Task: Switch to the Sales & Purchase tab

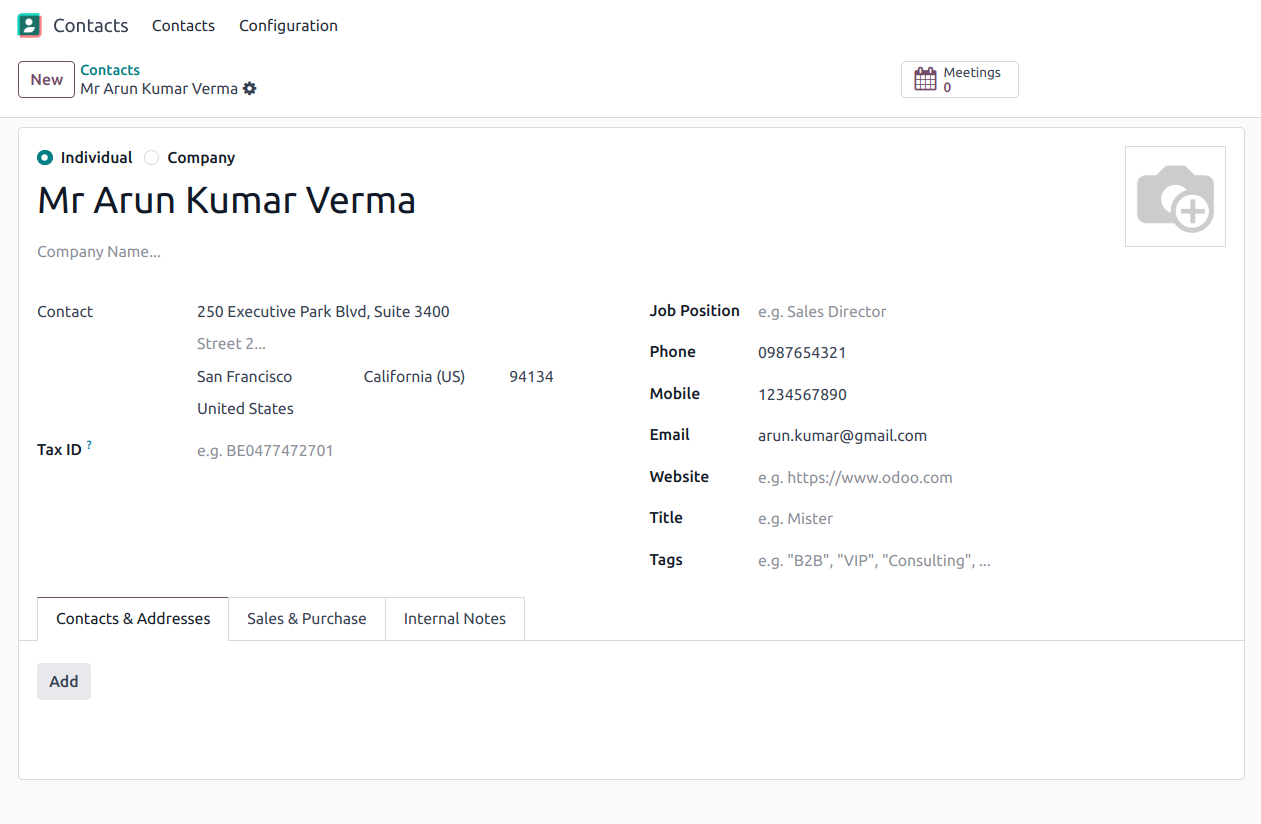Action: pyautogui.click(x=306, y=619)
